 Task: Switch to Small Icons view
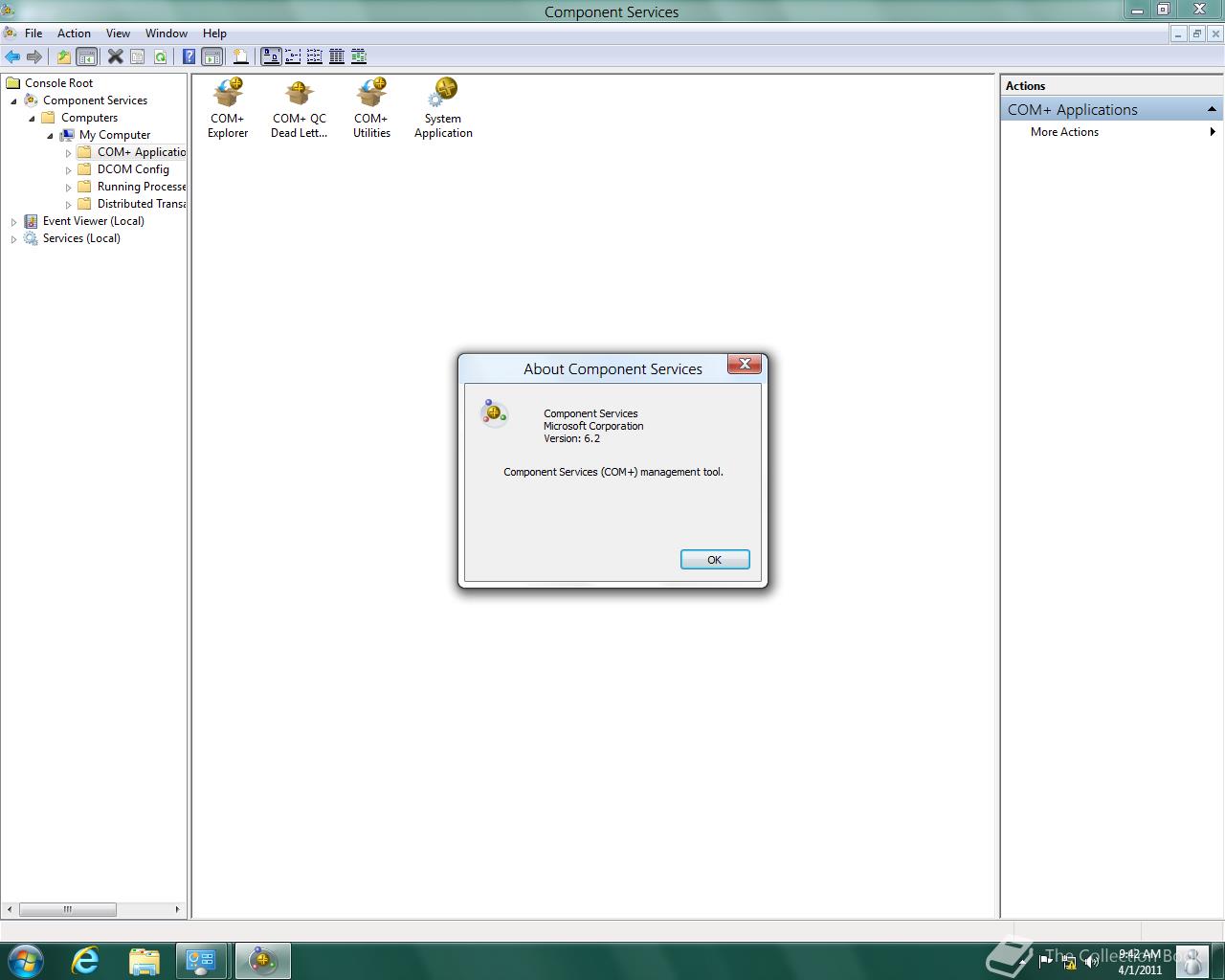[293, 56]
